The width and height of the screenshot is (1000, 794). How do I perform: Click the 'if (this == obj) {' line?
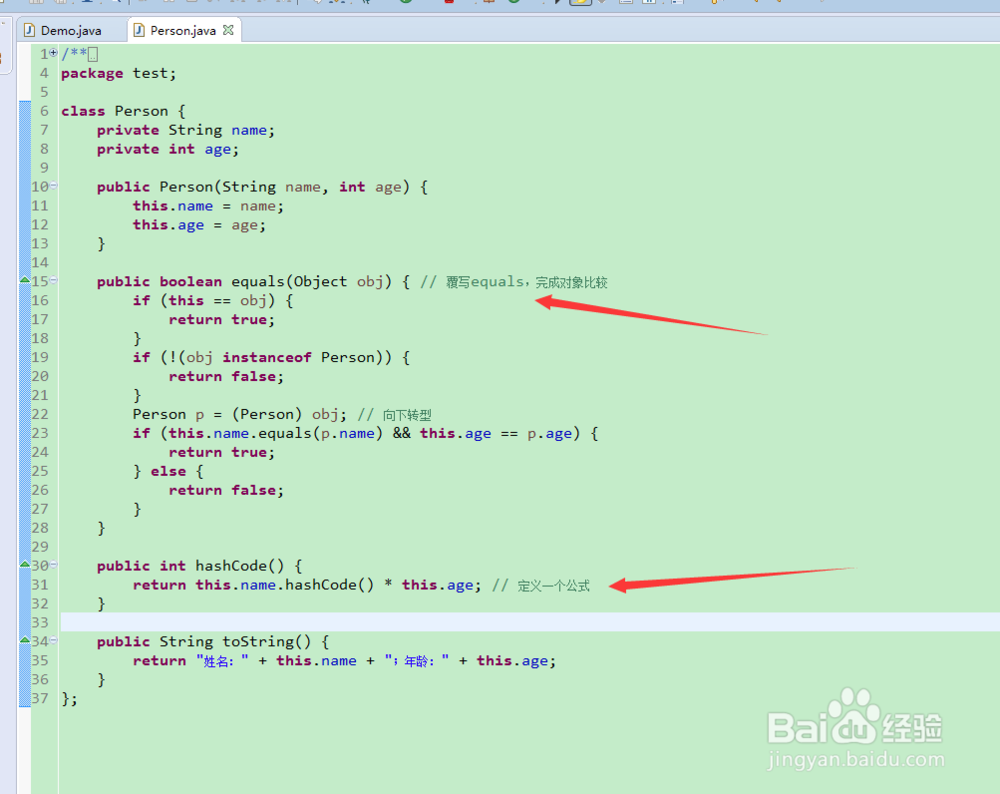[213, 300]
